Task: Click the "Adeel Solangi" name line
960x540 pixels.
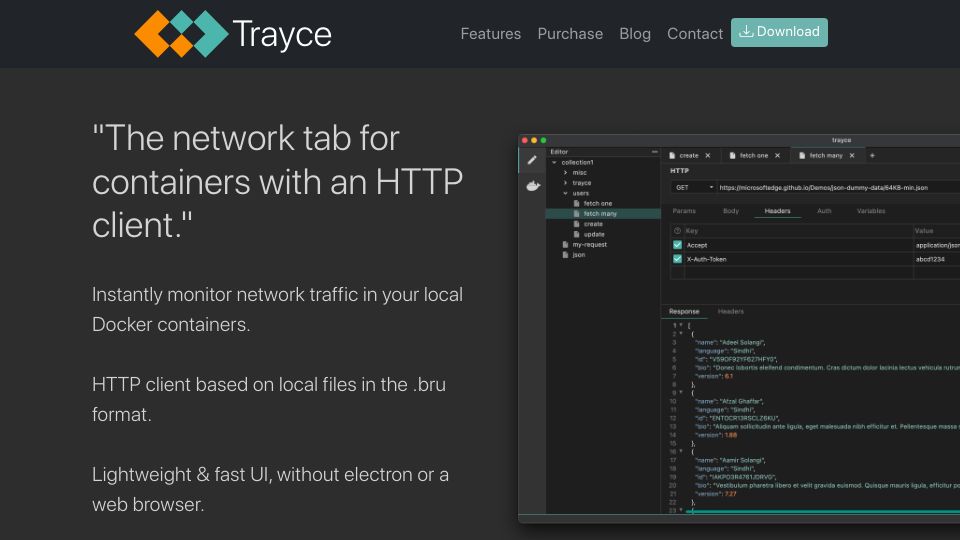Action: (x=730, y=343)
